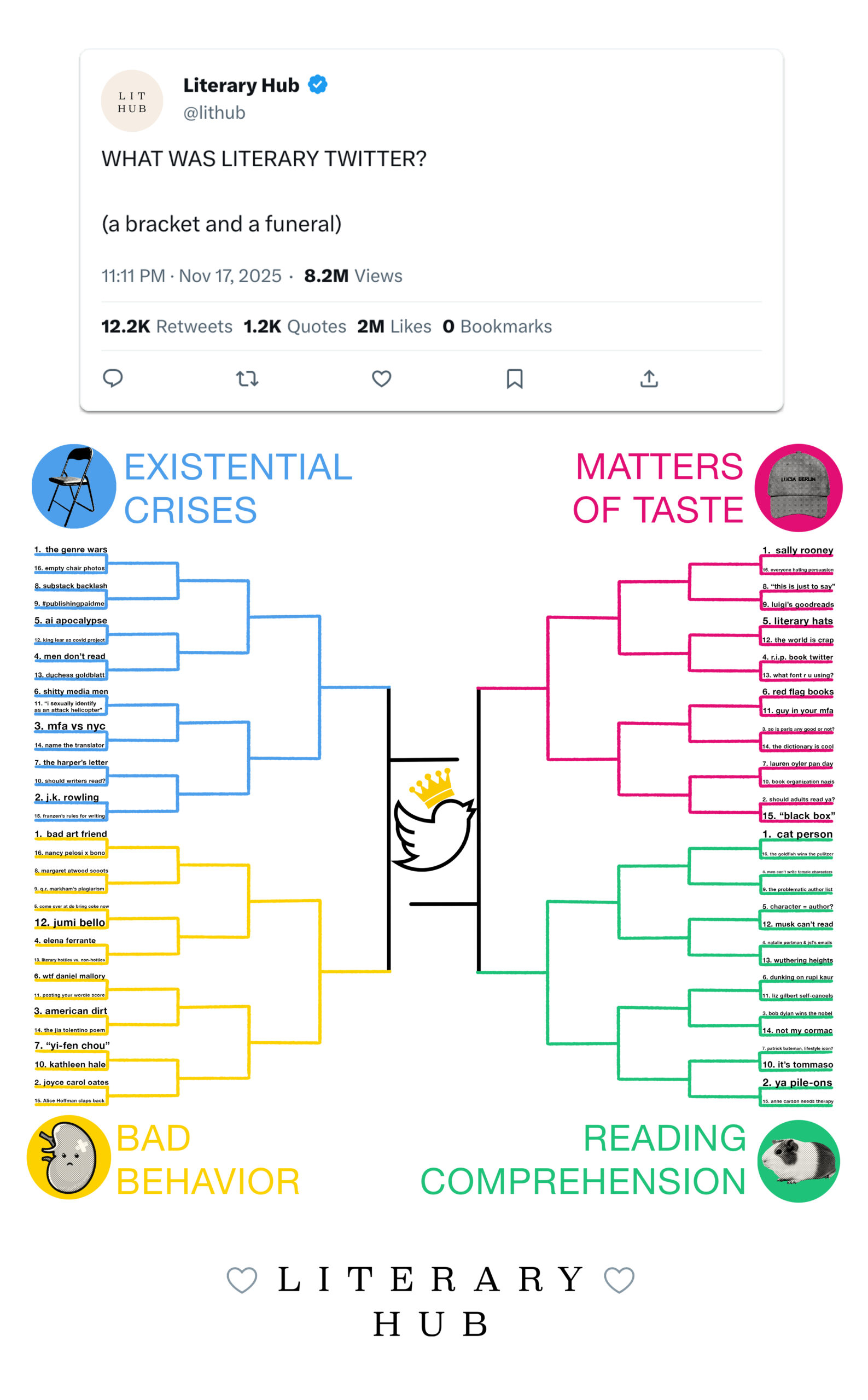
Task: Click the share upload icon
Action: pos(649,379)
